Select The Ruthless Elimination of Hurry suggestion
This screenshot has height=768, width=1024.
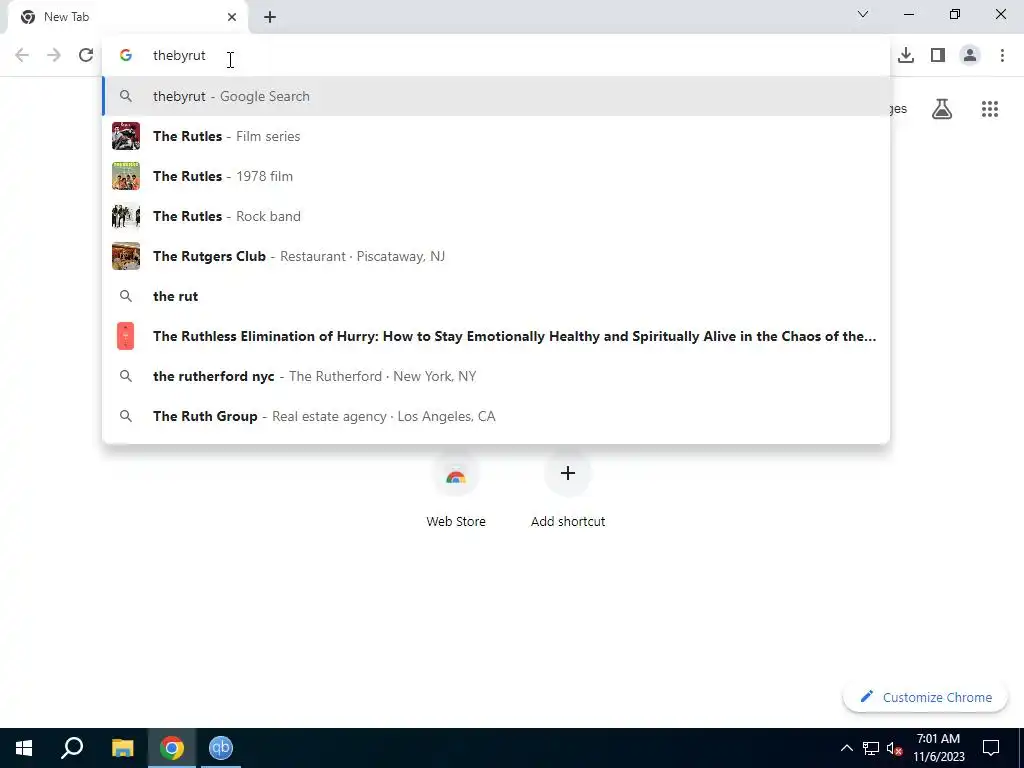click(x=496, y=336)
